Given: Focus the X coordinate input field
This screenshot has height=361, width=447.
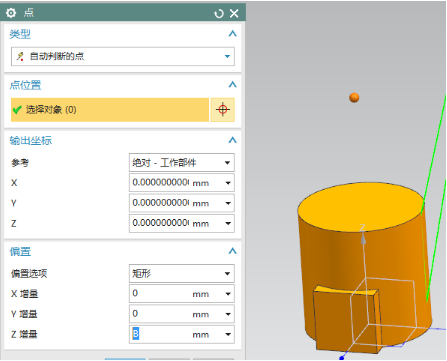Looking at the screenshot, I should coord(160,183).
